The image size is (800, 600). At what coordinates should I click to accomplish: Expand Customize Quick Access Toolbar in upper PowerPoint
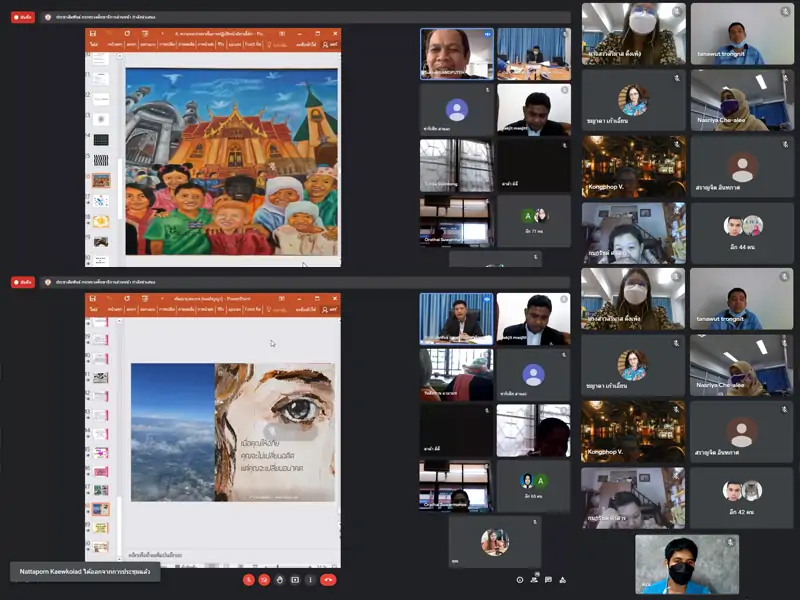(x=162, y=33)
